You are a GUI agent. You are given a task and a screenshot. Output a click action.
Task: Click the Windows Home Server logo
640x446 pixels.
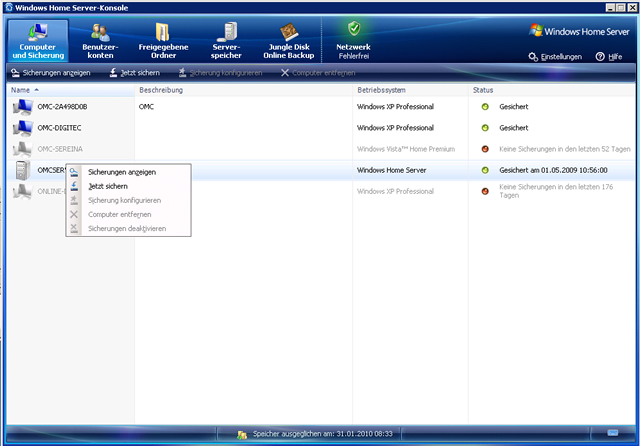click(579, 31)
